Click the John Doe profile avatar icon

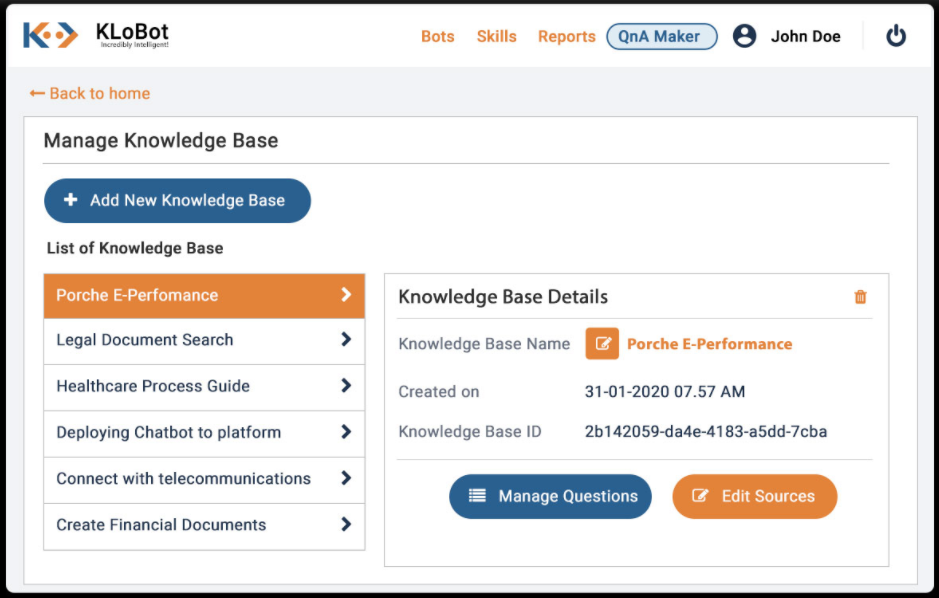coord(744,36)
